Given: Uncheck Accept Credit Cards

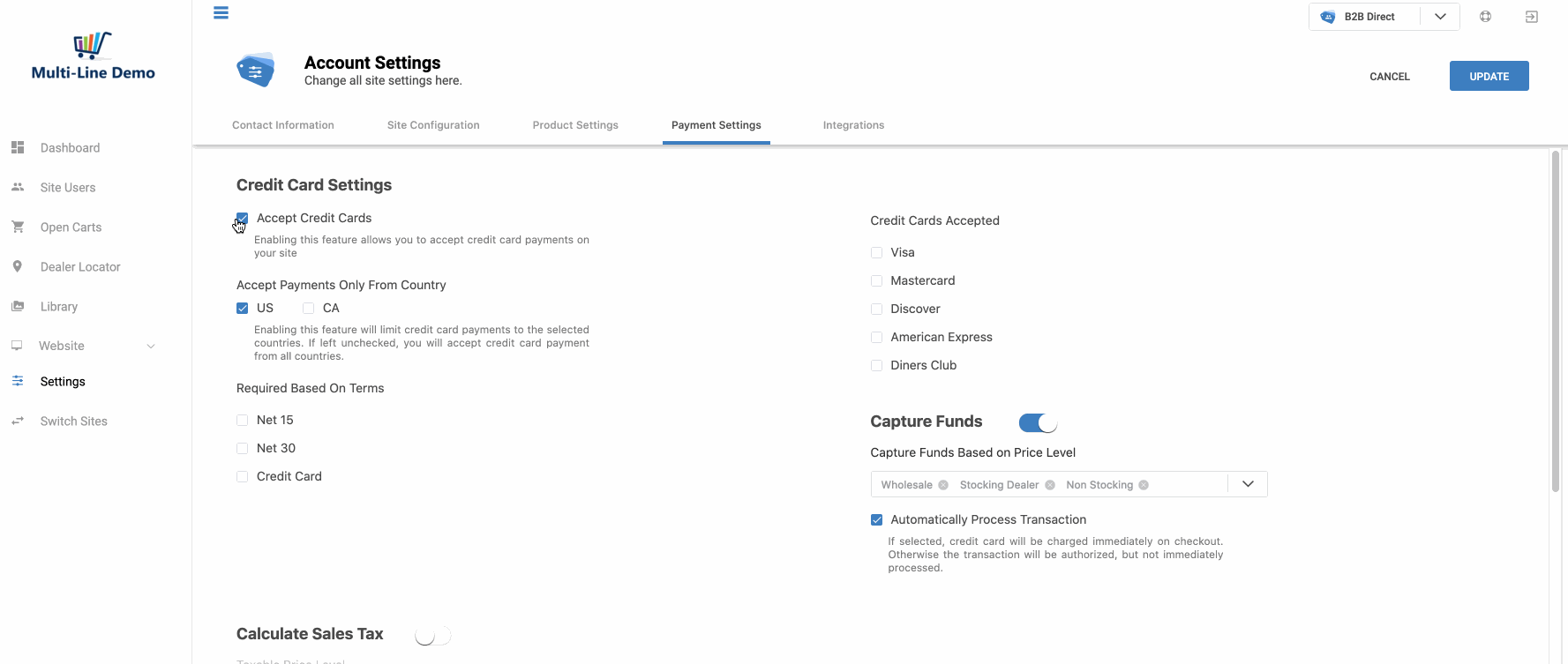Looking at the screenshot, I should [243, 218].
